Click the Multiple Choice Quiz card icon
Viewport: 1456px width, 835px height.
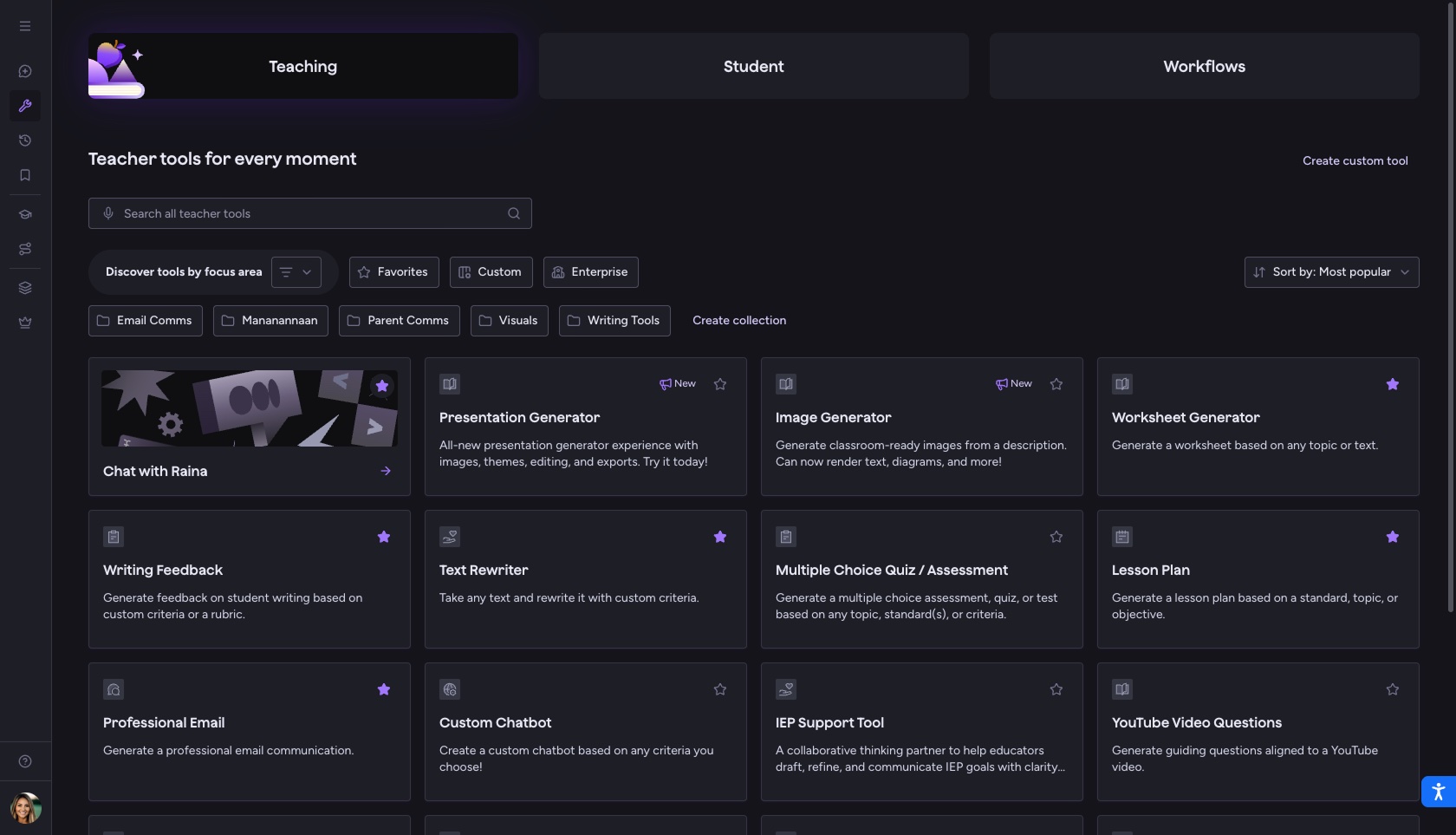tap(786, 537)
